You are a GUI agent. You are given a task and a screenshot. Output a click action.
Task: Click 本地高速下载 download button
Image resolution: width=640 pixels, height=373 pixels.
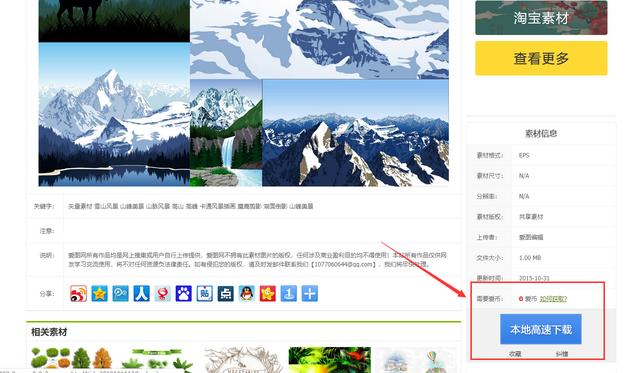(541, 329)
